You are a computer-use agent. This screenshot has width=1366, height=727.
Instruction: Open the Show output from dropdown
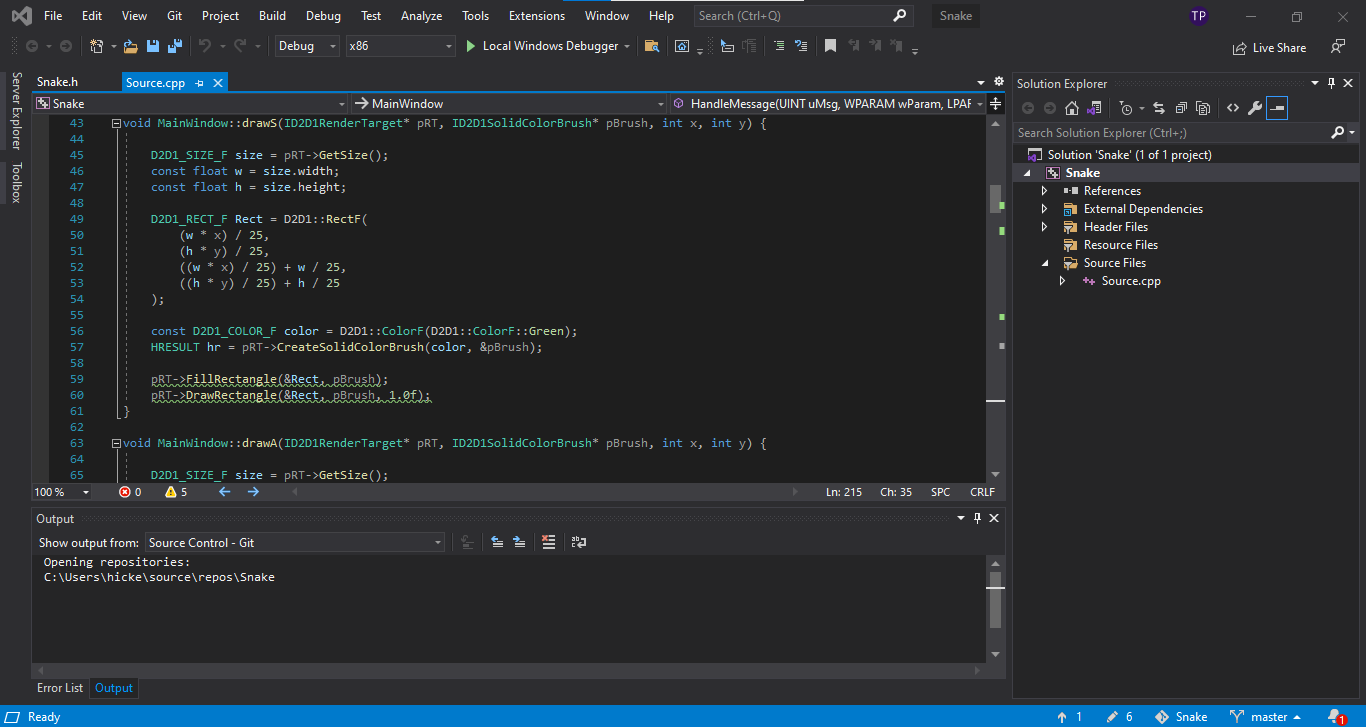pos(295,542)
